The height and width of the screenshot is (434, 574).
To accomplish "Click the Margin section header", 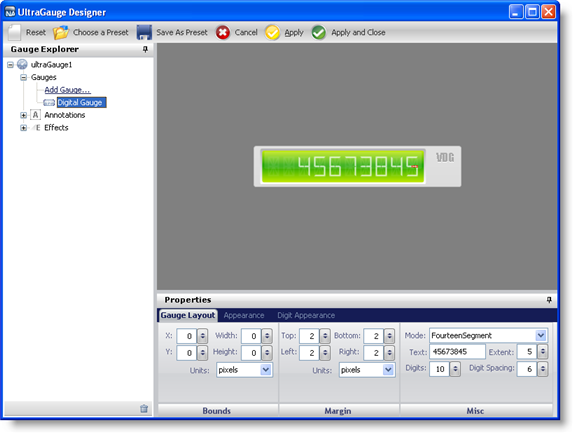I will (338, 411).
